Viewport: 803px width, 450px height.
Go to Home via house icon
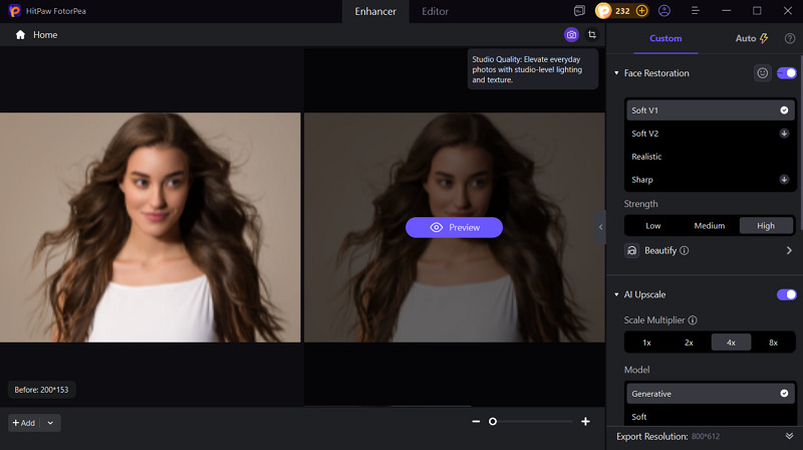coord(20,35)
